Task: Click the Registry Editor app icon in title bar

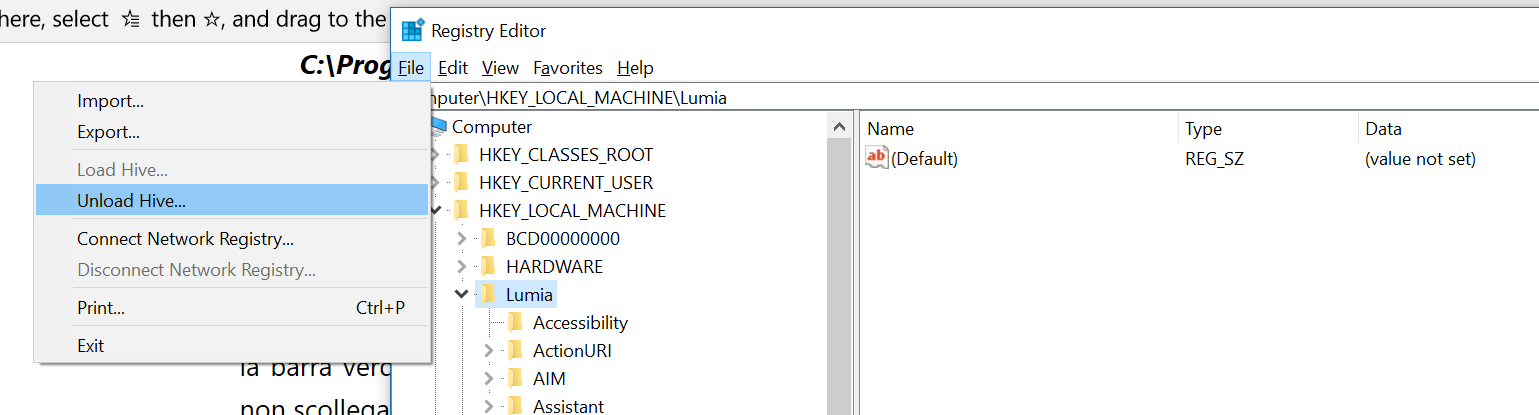Action: tap(412, 31)
